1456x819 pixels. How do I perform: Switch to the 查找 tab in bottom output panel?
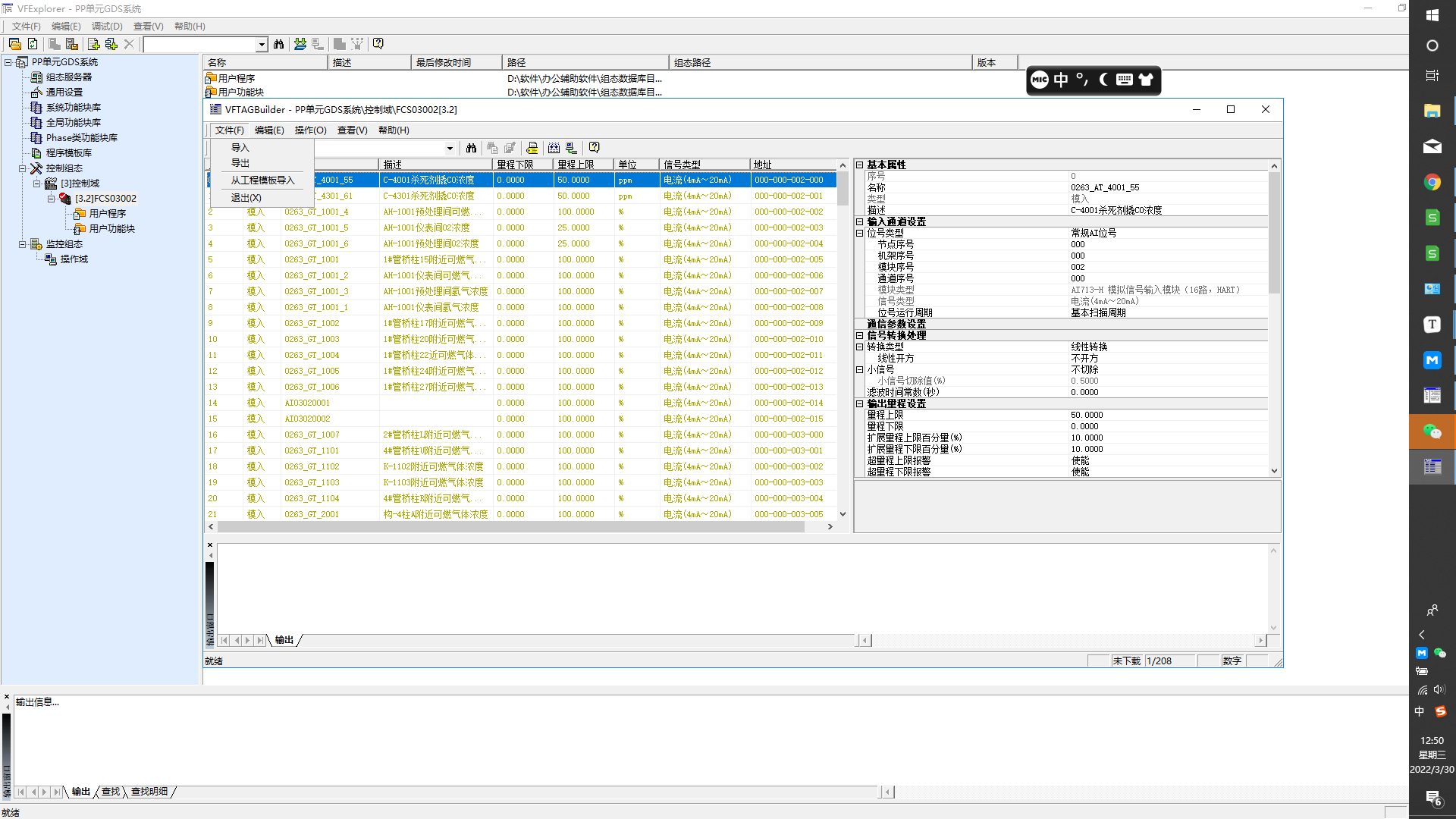[111, 792]
